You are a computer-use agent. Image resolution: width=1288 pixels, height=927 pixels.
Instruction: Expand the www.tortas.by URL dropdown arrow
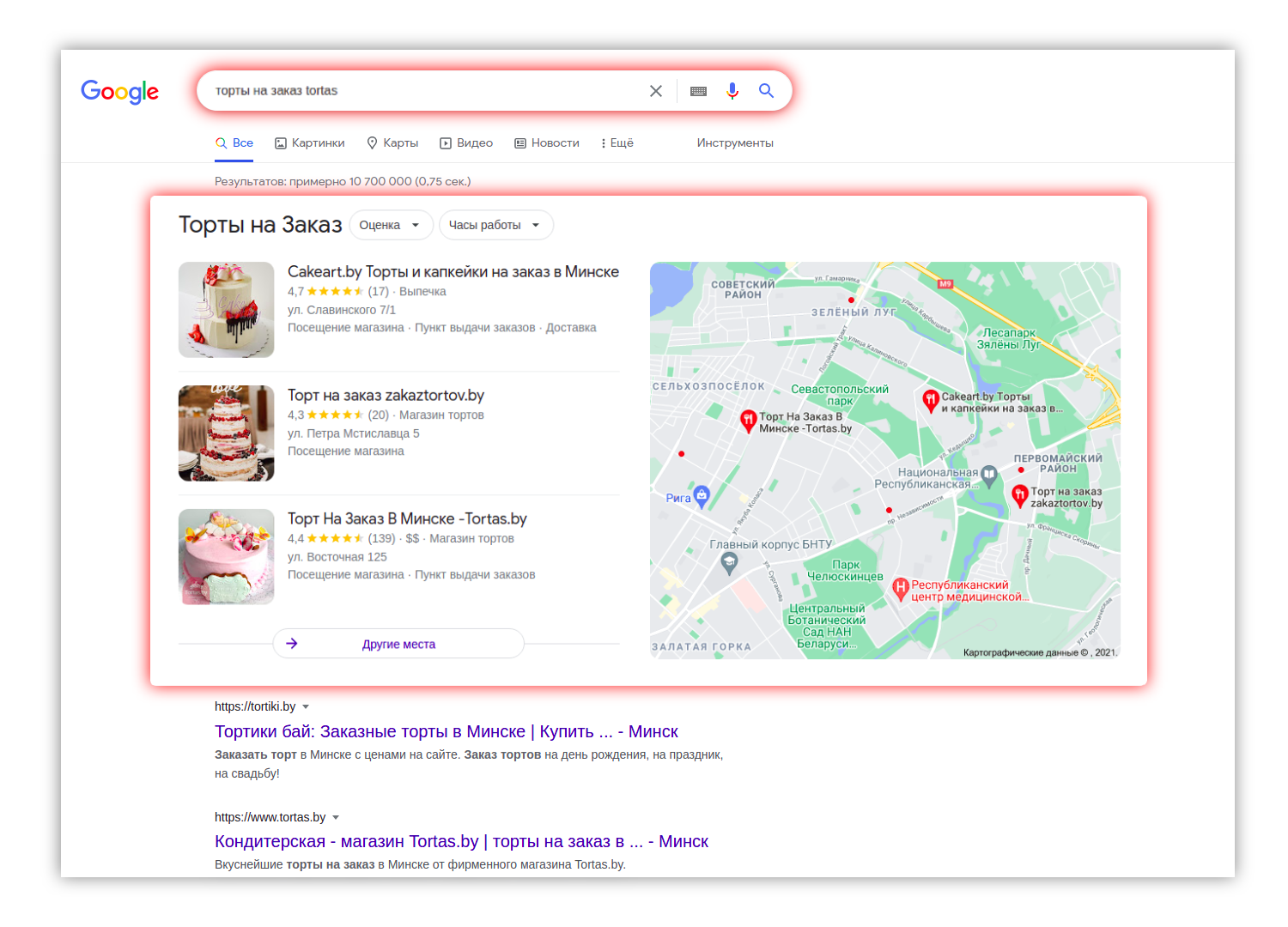click(x=336, y=818)
